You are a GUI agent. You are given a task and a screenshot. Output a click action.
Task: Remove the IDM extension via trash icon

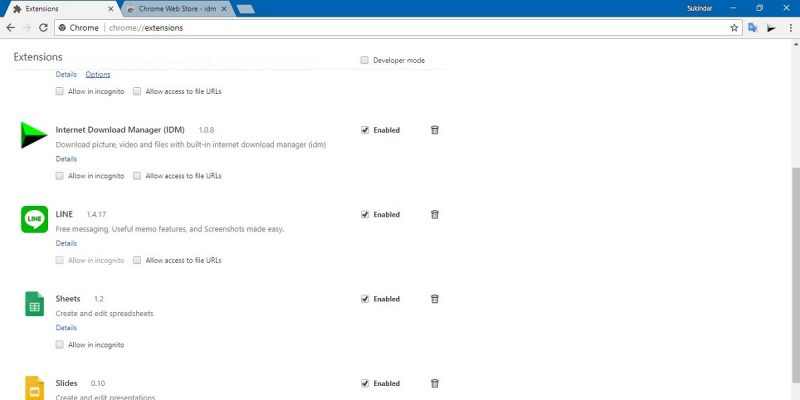(x=434, y=130)
